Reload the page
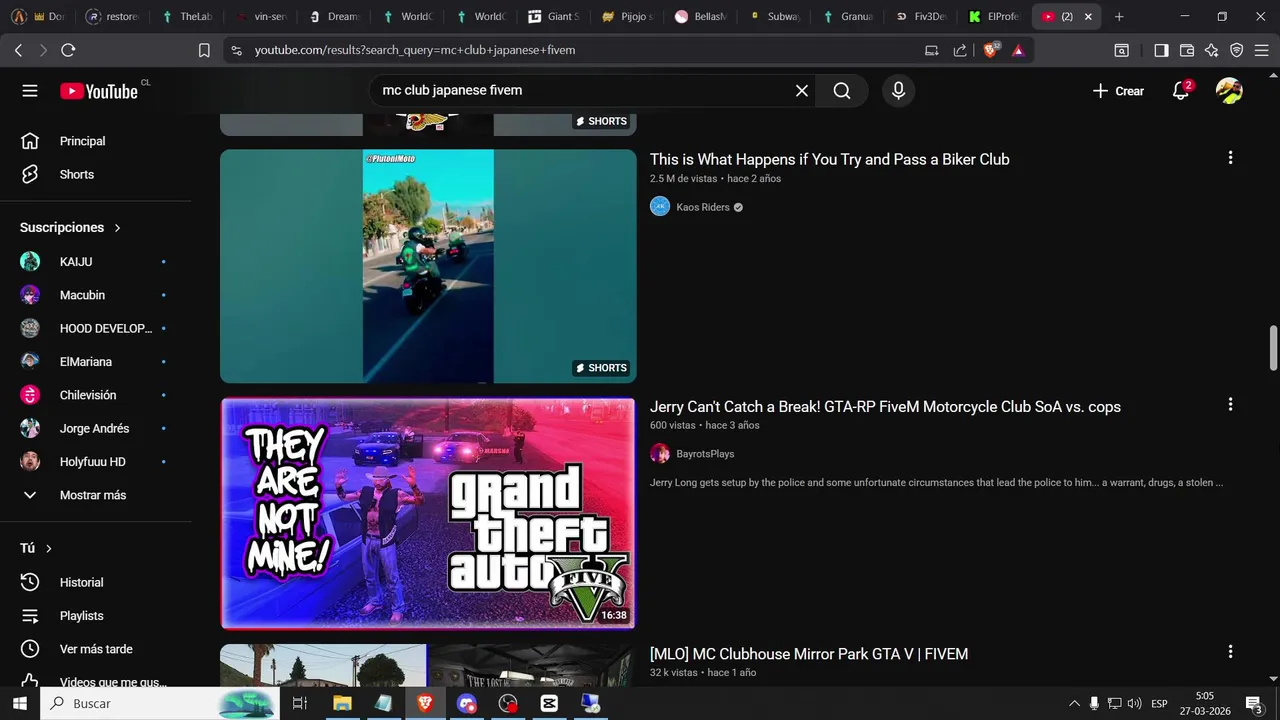The image size is (1280, 720). tap(68, 50)
